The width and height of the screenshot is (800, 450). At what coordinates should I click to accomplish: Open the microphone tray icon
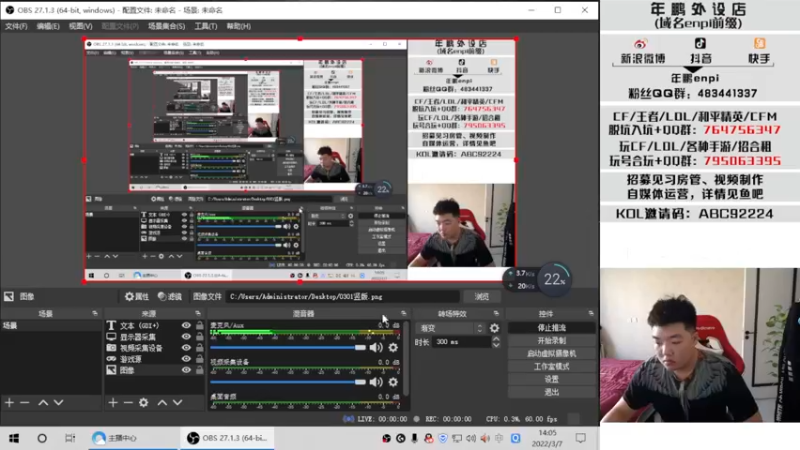click(414, 438)
